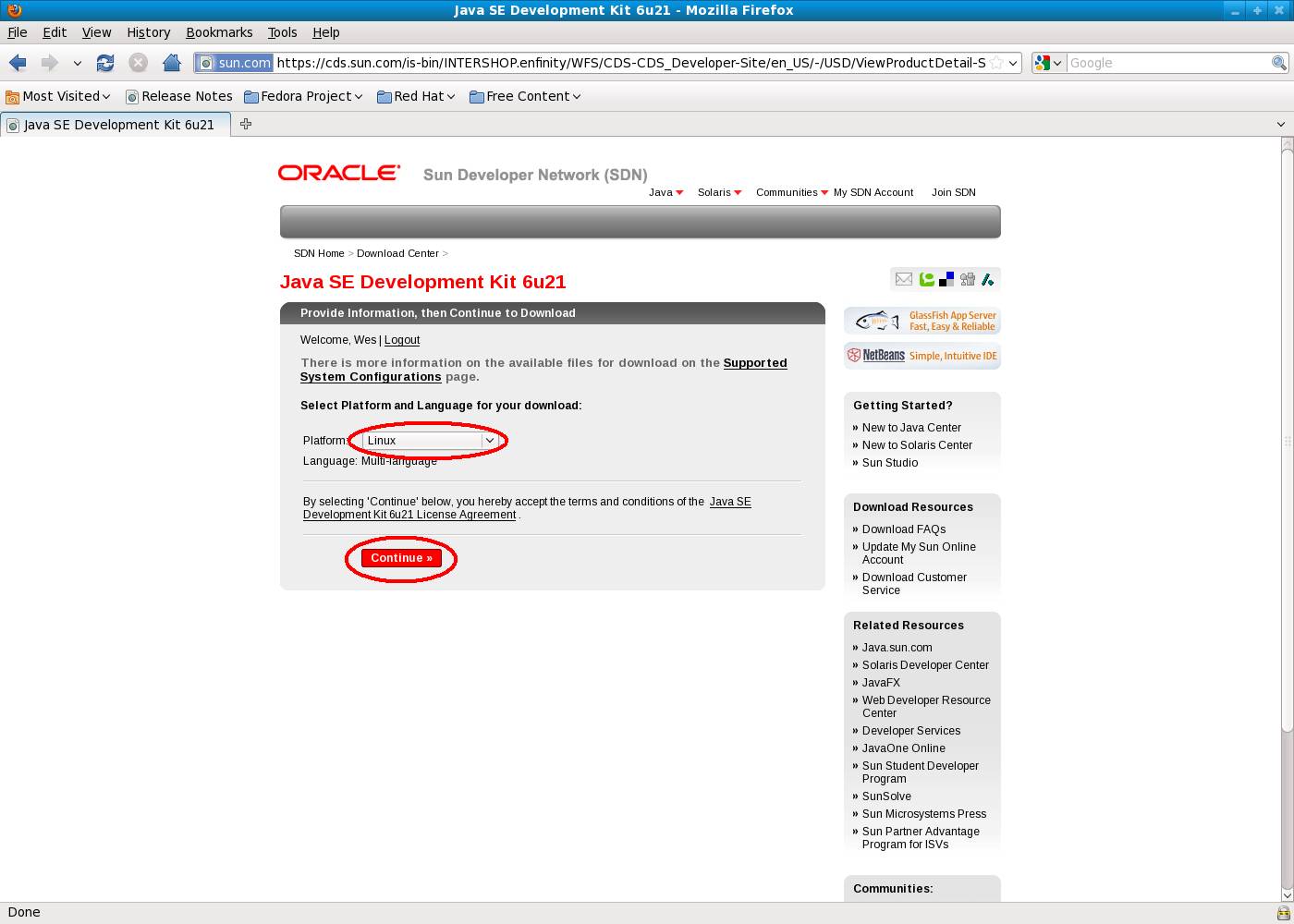Open My SDN Account link
Image resolution: width=1294 pixels, height=924 pixels.
click(873, 192)
